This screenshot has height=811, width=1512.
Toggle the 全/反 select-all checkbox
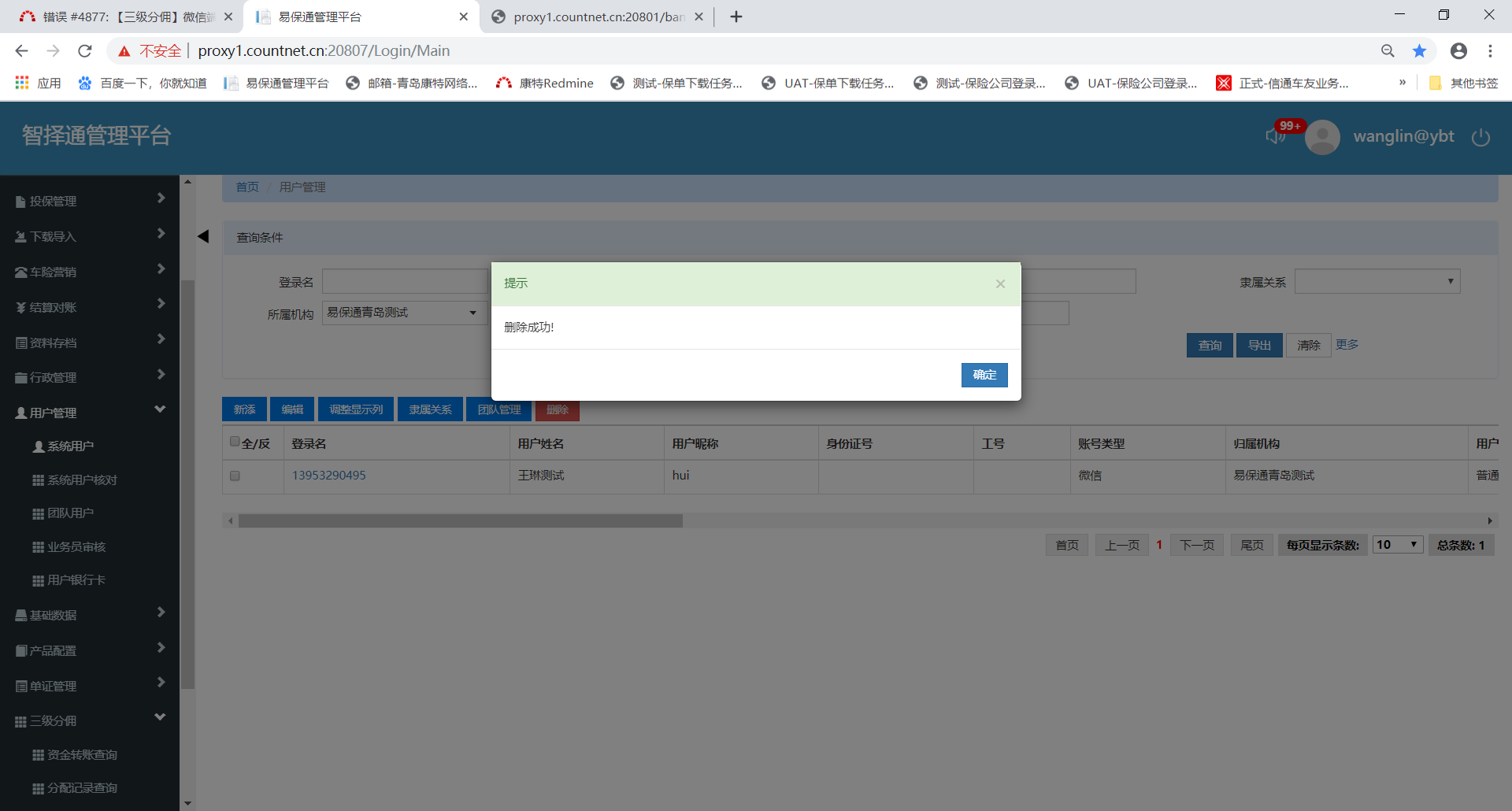pyautogui.click(x=235, y=442)
